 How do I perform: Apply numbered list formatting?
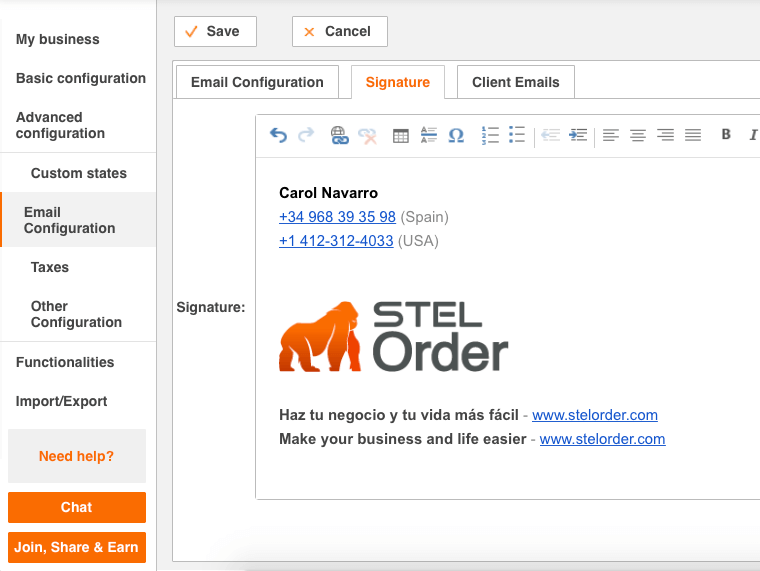point(490,135)
